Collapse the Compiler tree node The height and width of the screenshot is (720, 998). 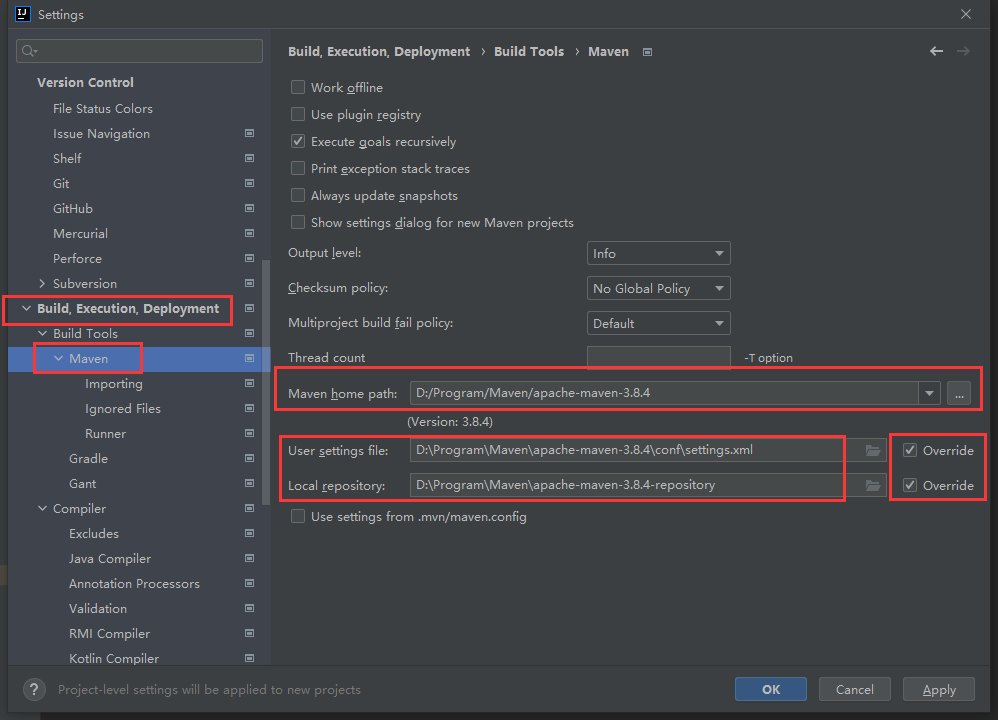(x=42, y=508)
